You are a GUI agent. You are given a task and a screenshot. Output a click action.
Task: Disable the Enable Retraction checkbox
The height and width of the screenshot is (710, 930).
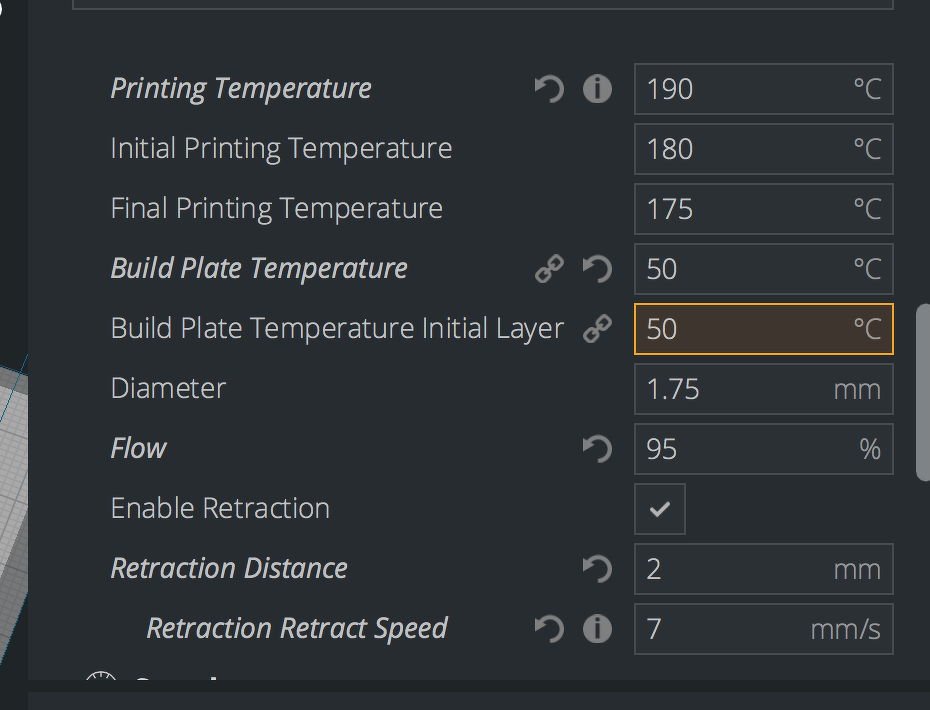click(660, 508)
